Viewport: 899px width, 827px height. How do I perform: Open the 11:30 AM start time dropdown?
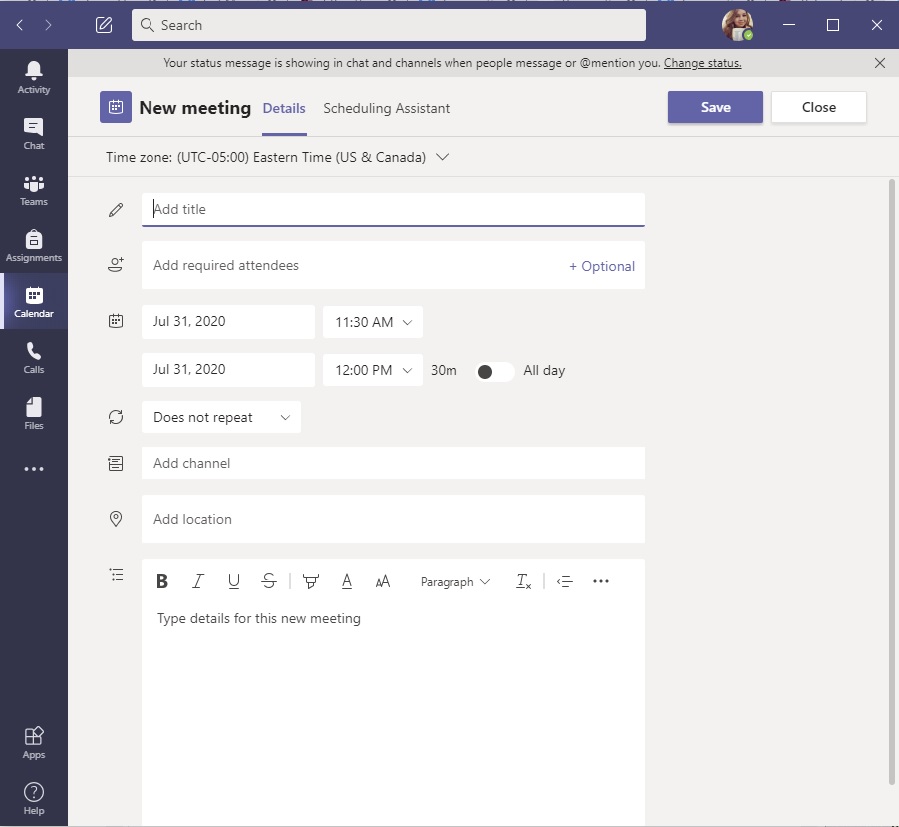coord(373,322)
